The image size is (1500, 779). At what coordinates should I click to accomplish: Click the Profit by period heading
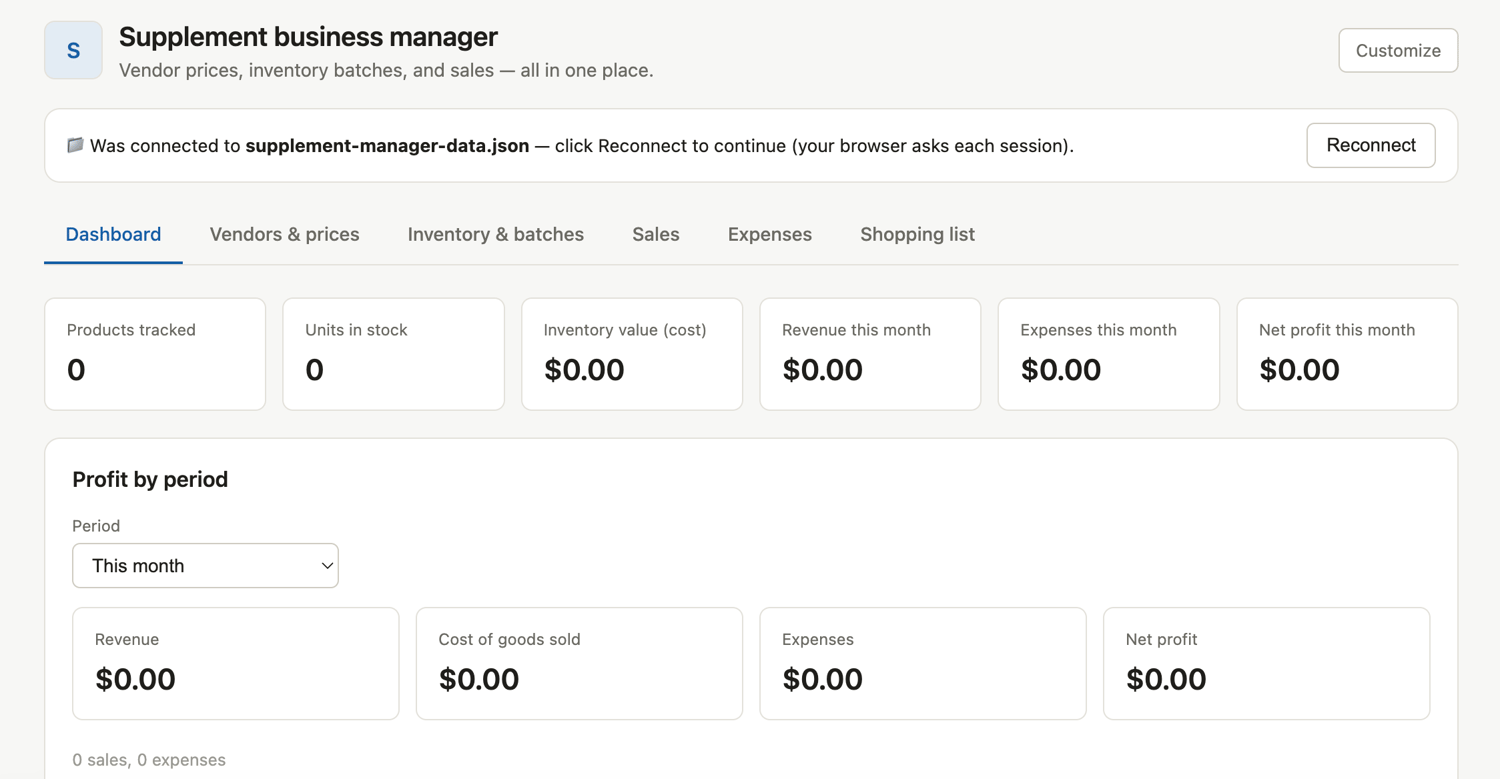click(150, 479)
